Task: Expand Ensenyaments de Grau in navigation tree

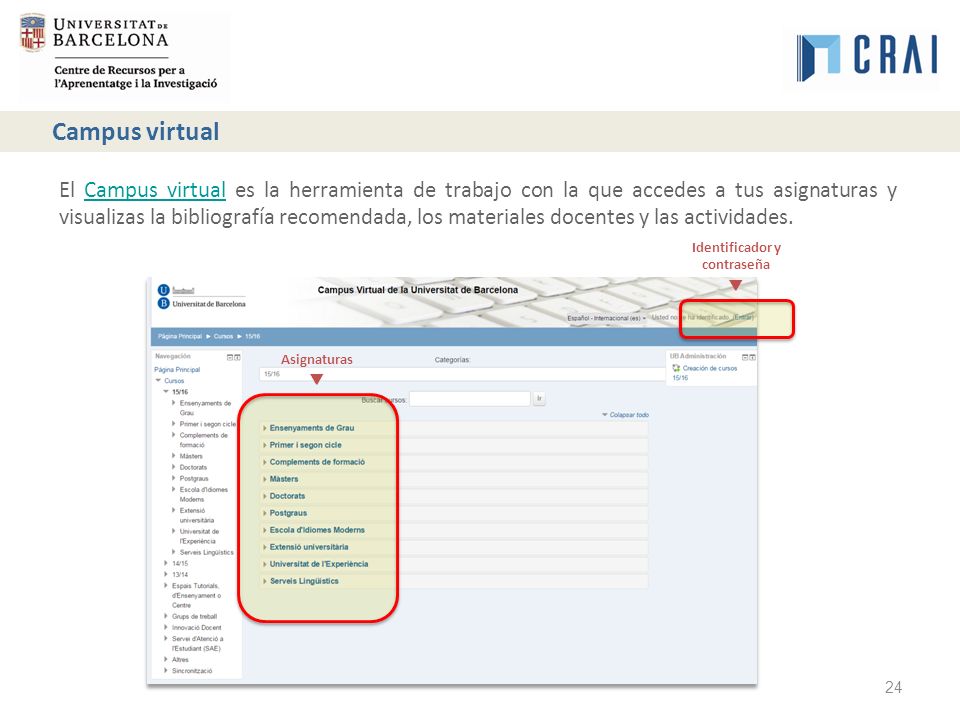Action: coord(174,403)
